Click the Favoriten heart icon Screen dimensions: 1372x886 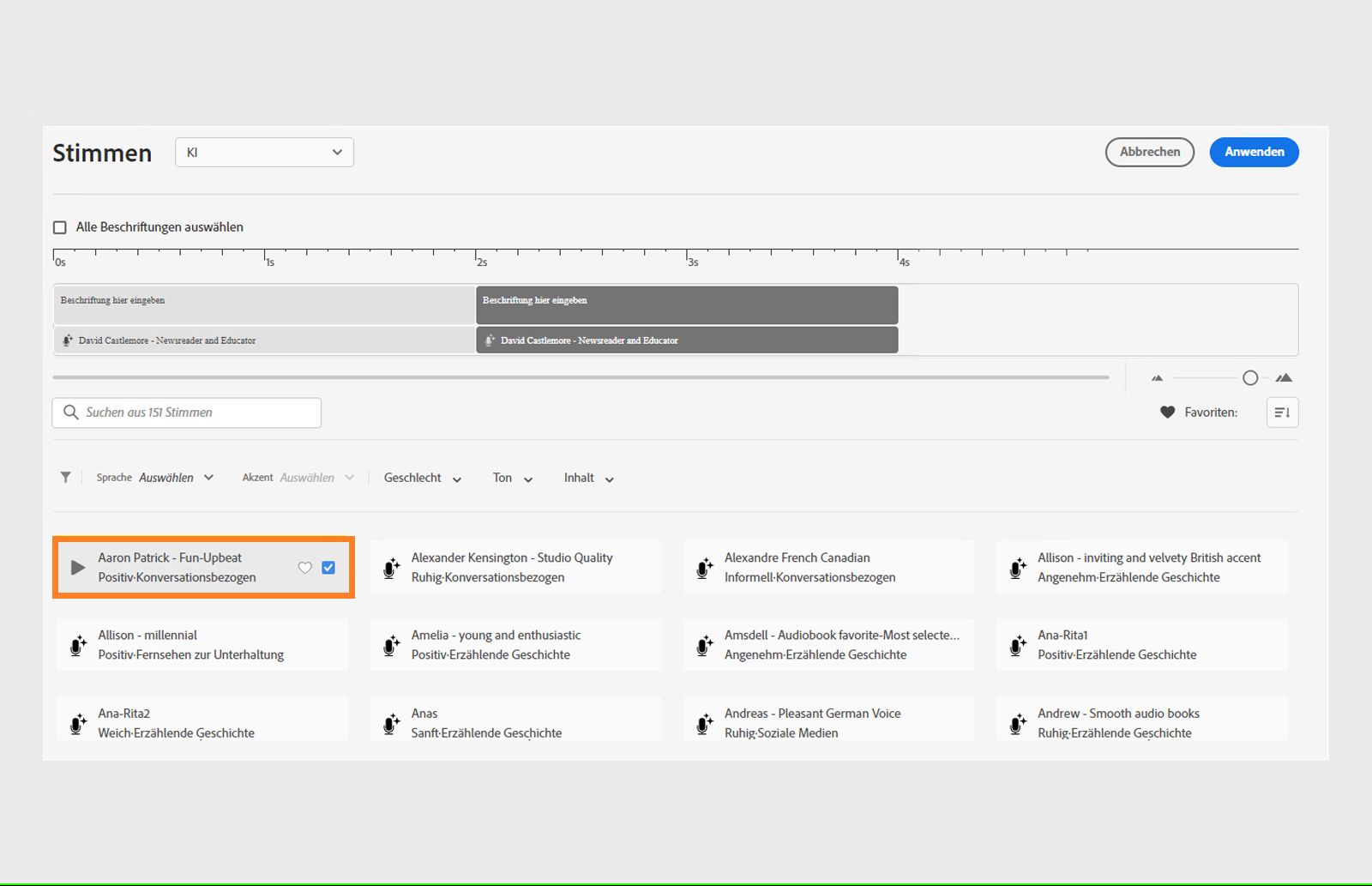(1167, 413)
